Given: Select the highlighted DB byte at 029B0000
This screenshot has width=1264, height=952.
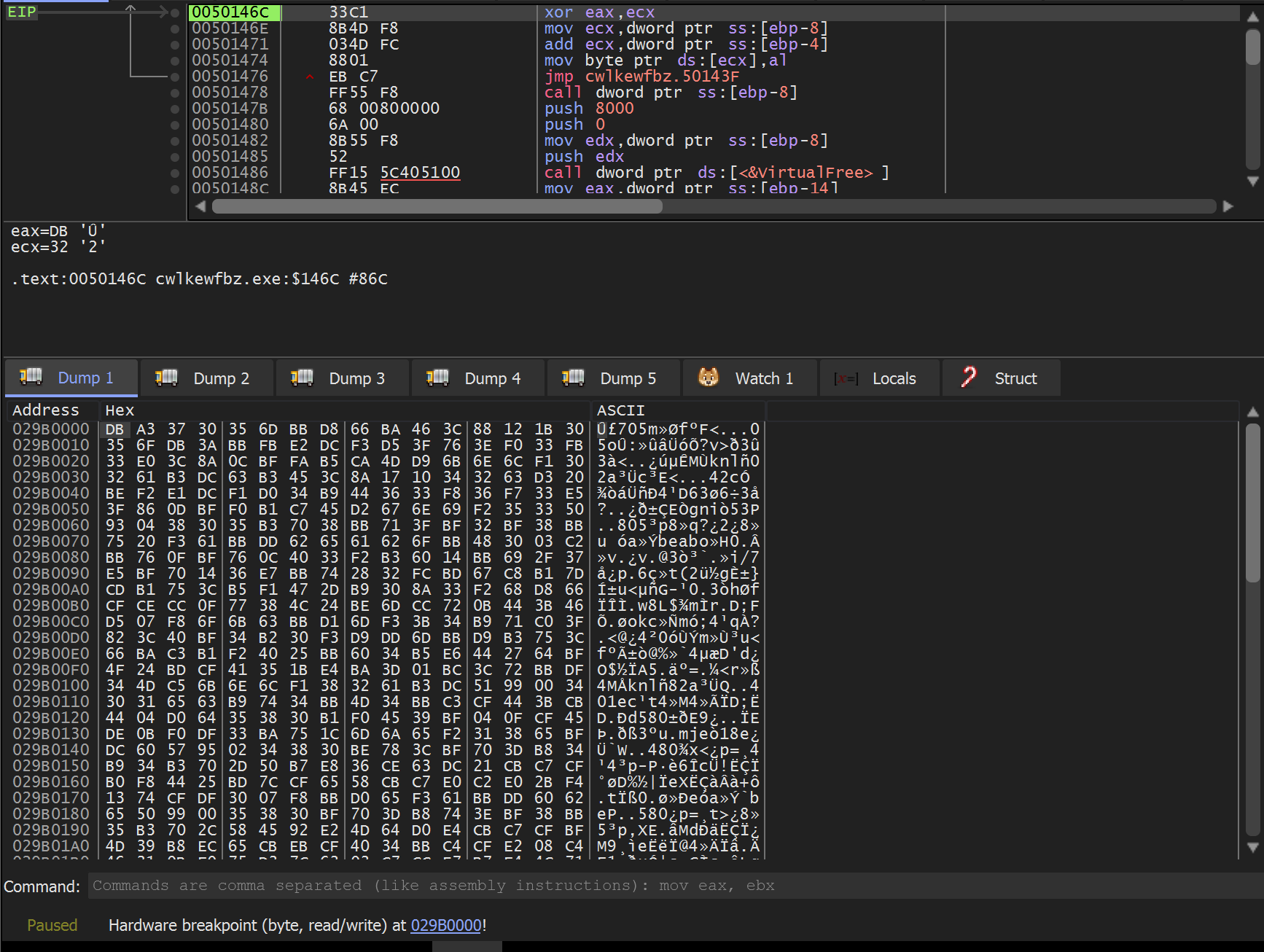Looking at the screenshot, I should tap(115, 429).
